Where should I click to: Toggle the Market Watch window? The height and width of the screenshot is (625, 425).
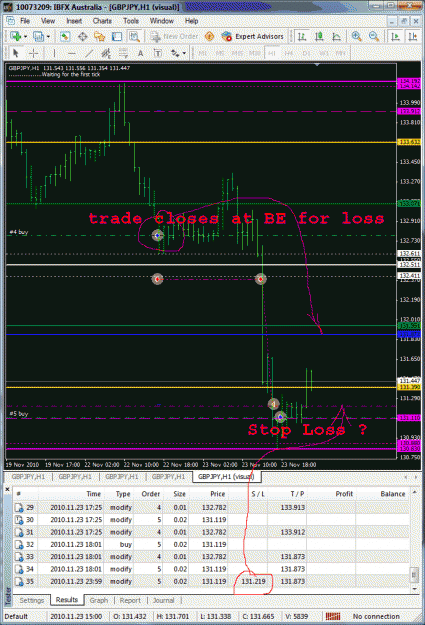click(65, 37)
